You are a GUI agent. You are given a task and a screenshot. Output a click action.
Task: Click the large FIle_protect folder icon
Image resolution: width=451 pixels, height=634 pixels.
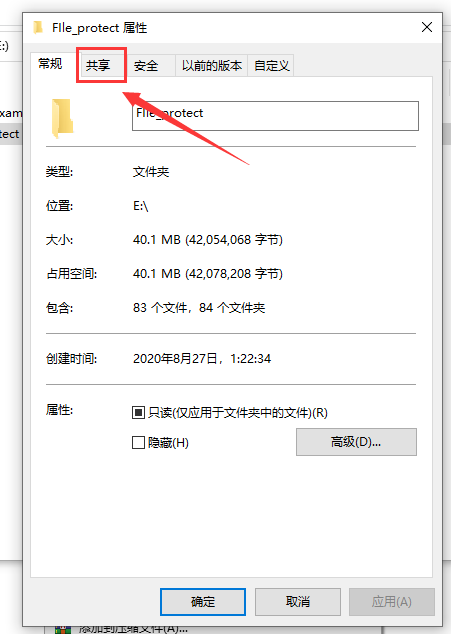(62, 118)
